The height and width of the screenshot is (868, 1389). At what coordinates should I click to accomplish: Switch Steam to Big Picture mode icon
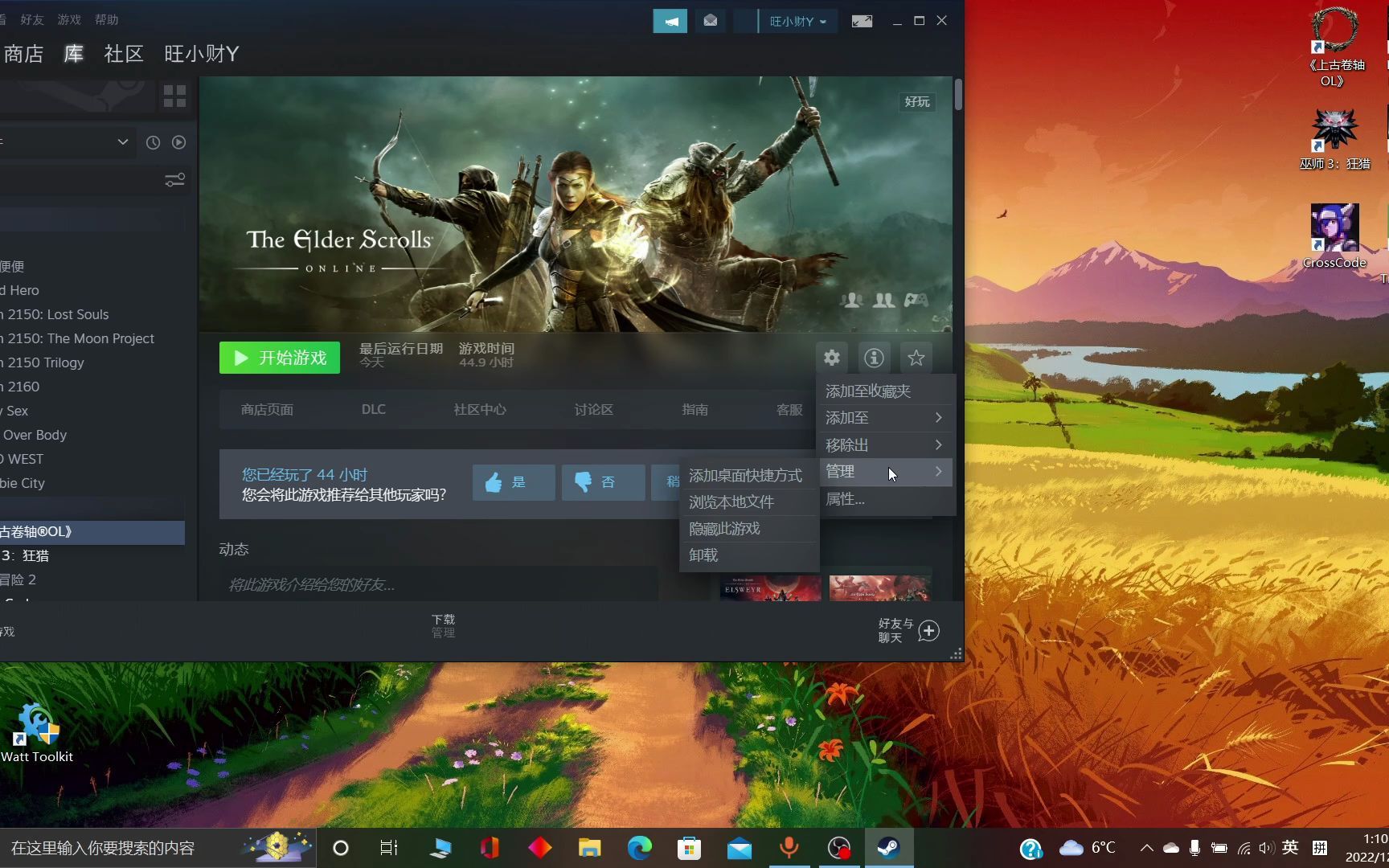click(862, 21)
